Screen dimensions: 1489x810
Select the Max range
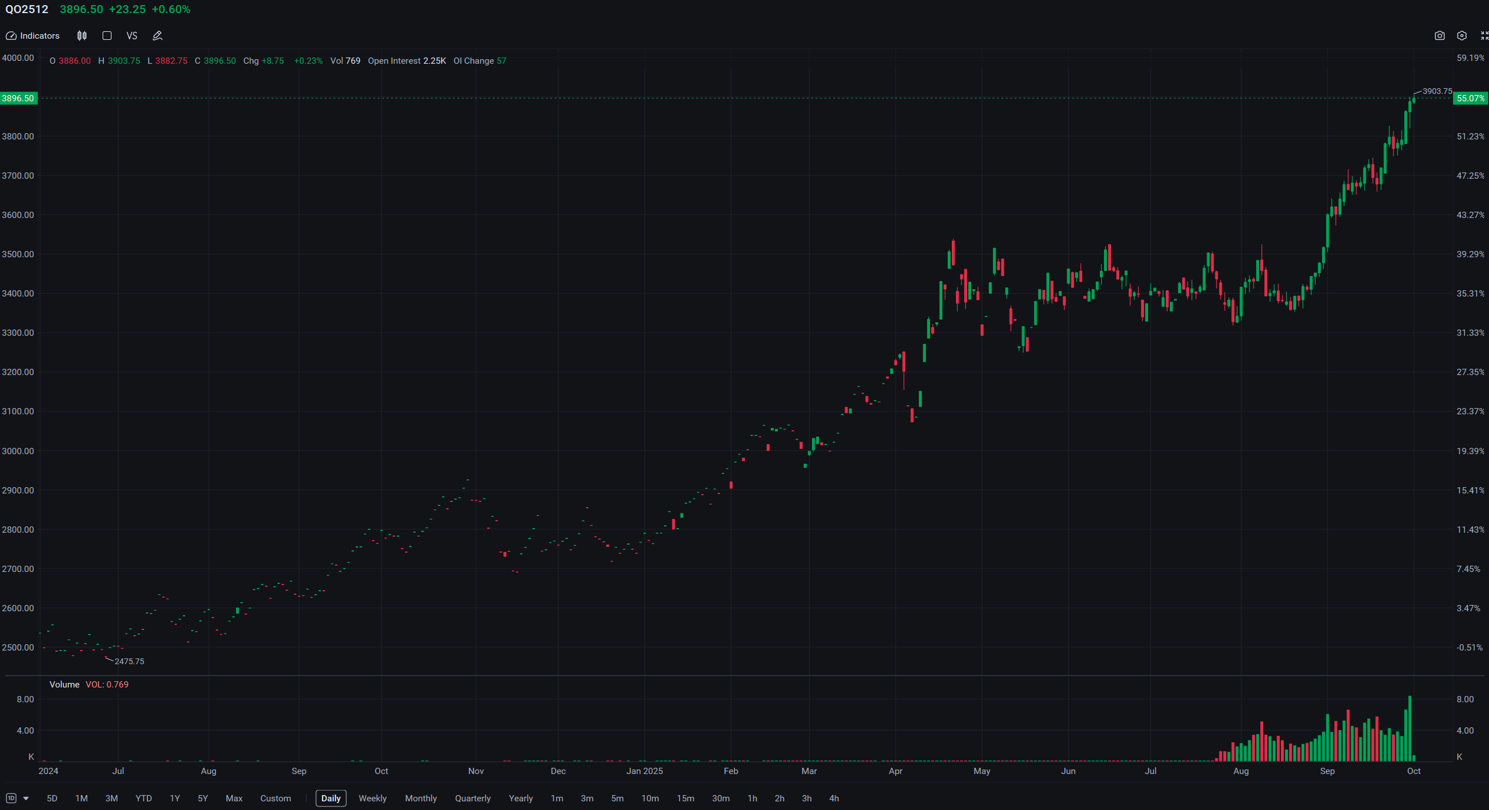pyautogui.click(x=234, y=799)
